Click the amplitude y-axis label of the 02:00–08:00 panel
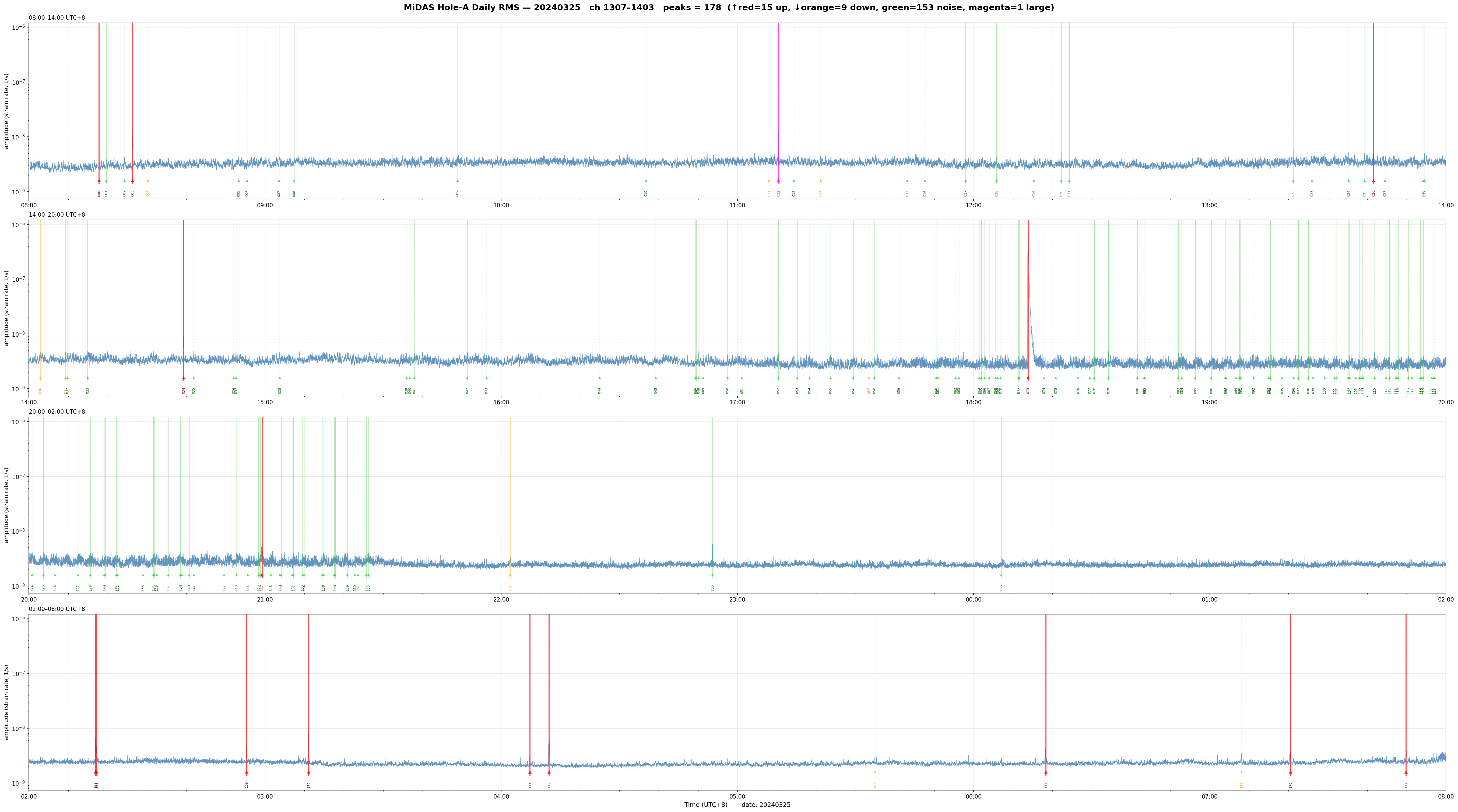The height and width of the screenshot is (812, 1458). (7, 702)
